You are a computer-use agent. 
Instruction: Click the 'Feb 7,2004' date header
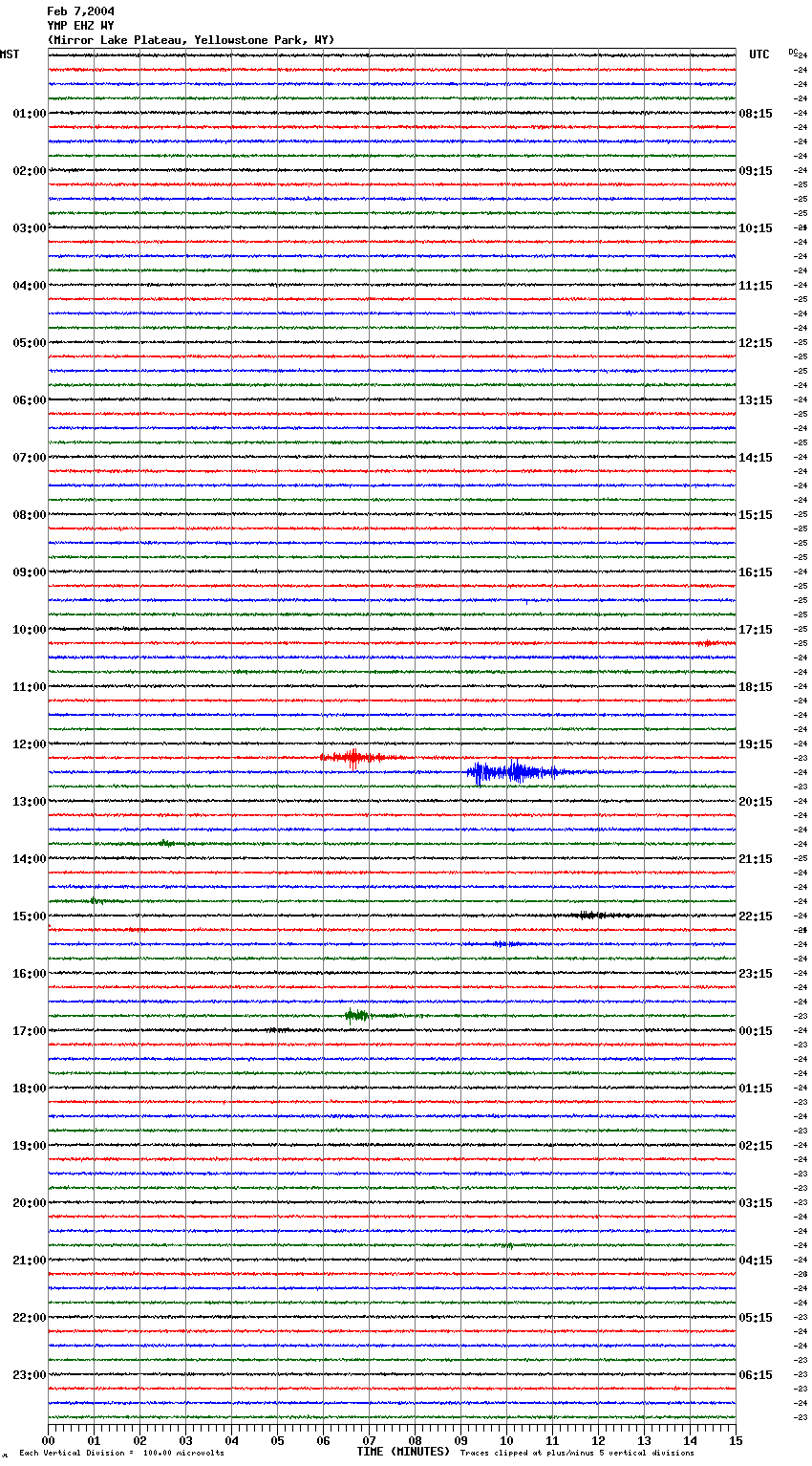[x=80, y=11]
